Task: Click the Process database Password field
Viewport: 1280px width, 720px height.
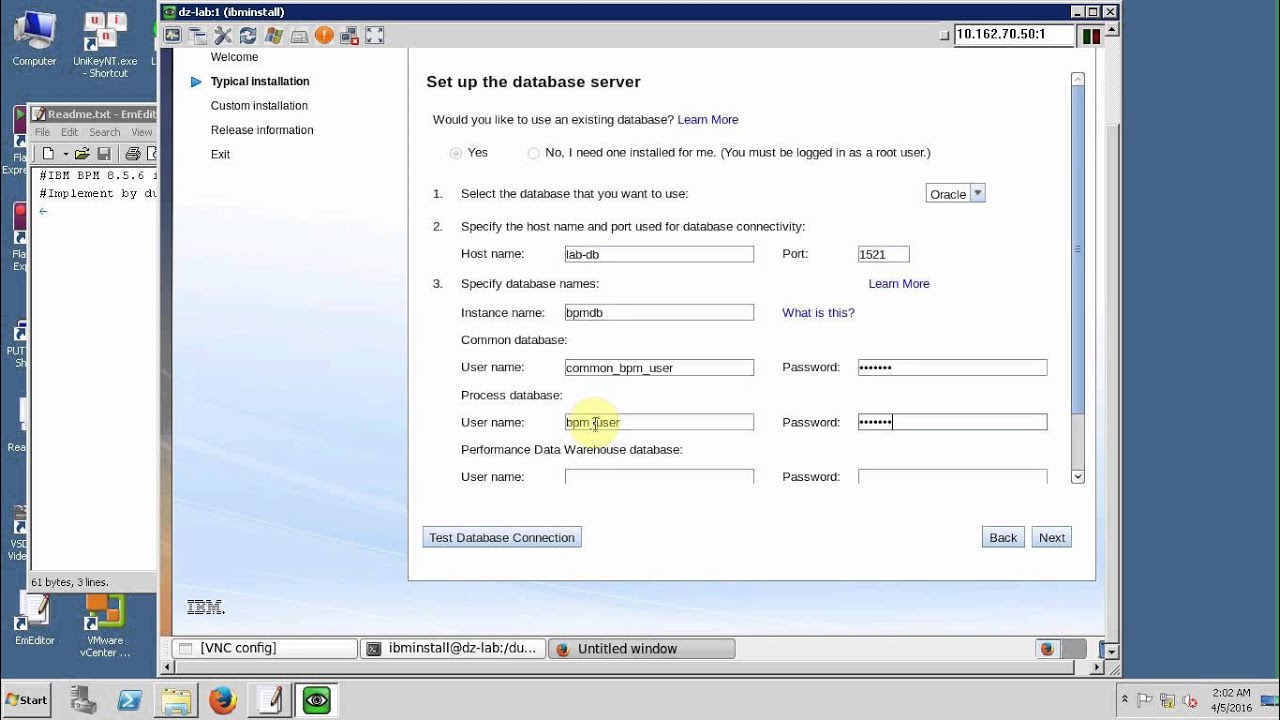Action: pos(952,422)
